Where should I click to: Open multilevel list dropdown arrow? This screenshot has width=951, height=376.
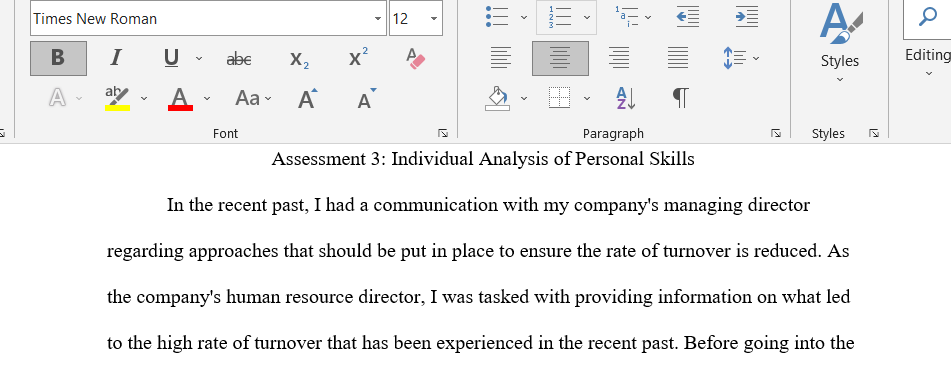point(648,18)
